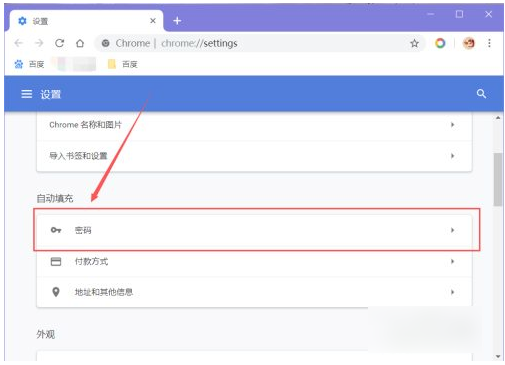Open the colorful ring extension icon
The width and height of the screenshot is (505, 365).
tap(440, 43)
